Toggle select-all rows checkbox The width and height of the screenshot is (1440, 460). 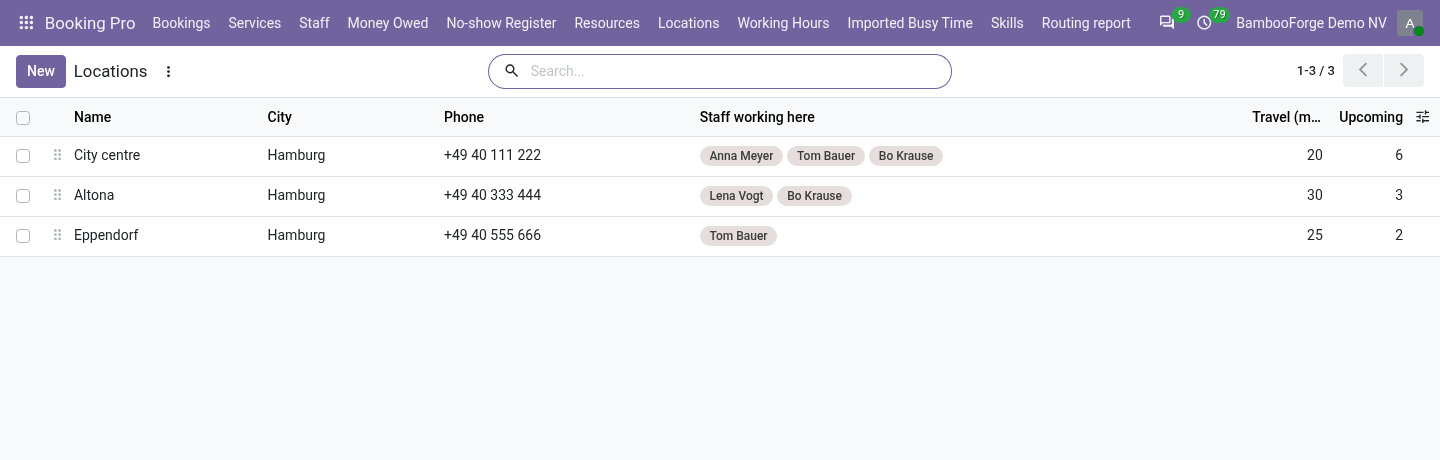point(23,118)
